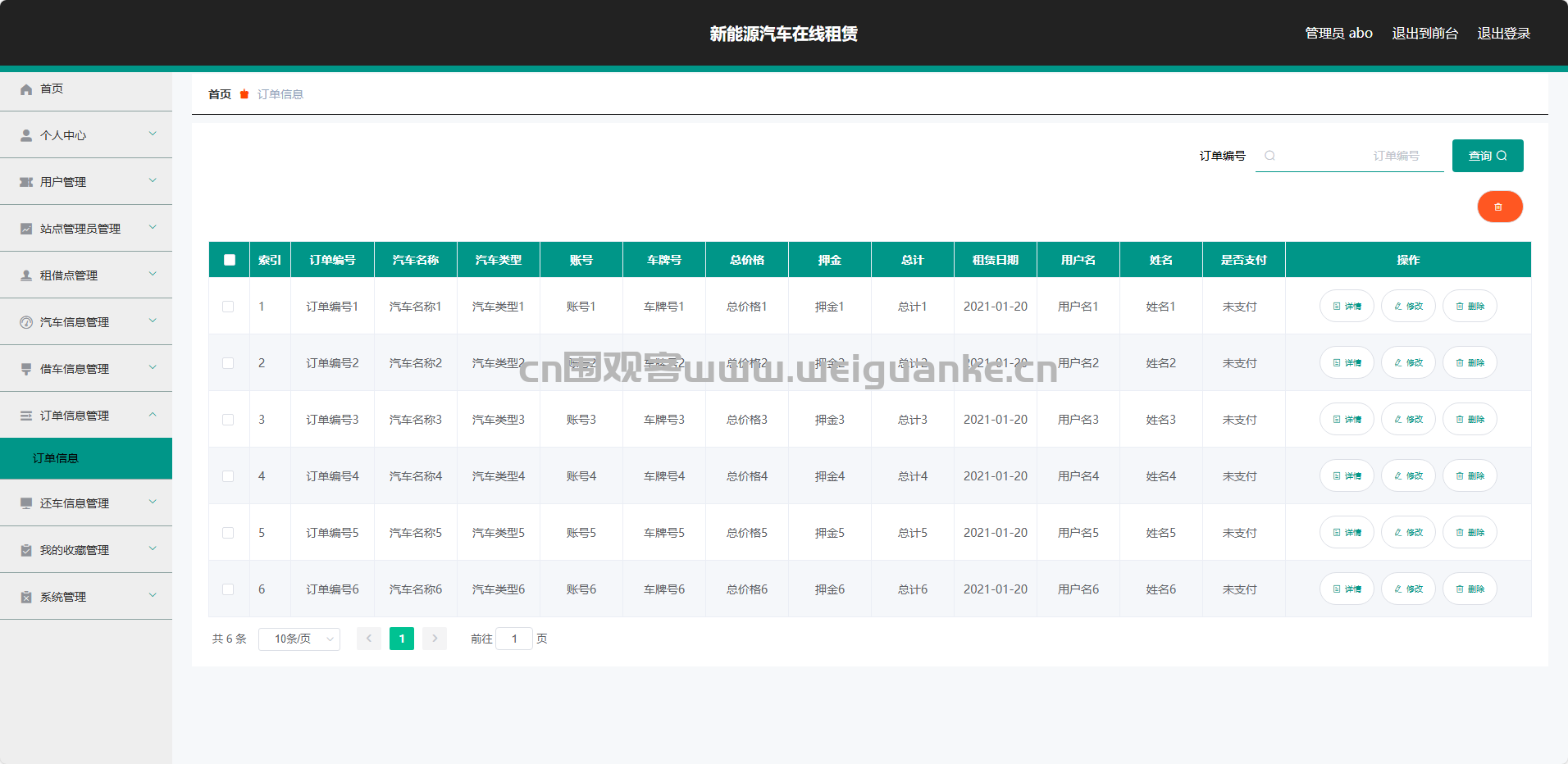
Task: Click the list icon beside 订单信息管理
Action: (x=26, y=416)
